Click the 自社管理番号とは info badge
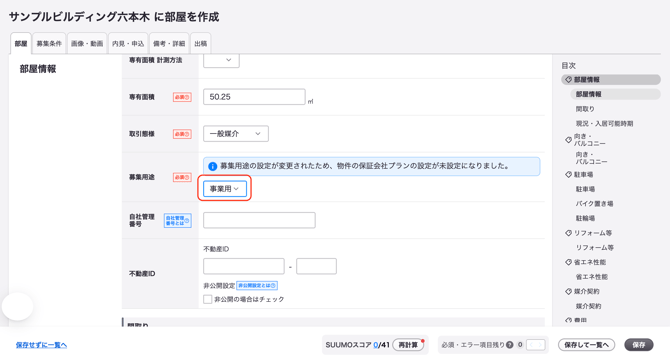This screenshot has height=363, width=670. [x=177, y=220]
